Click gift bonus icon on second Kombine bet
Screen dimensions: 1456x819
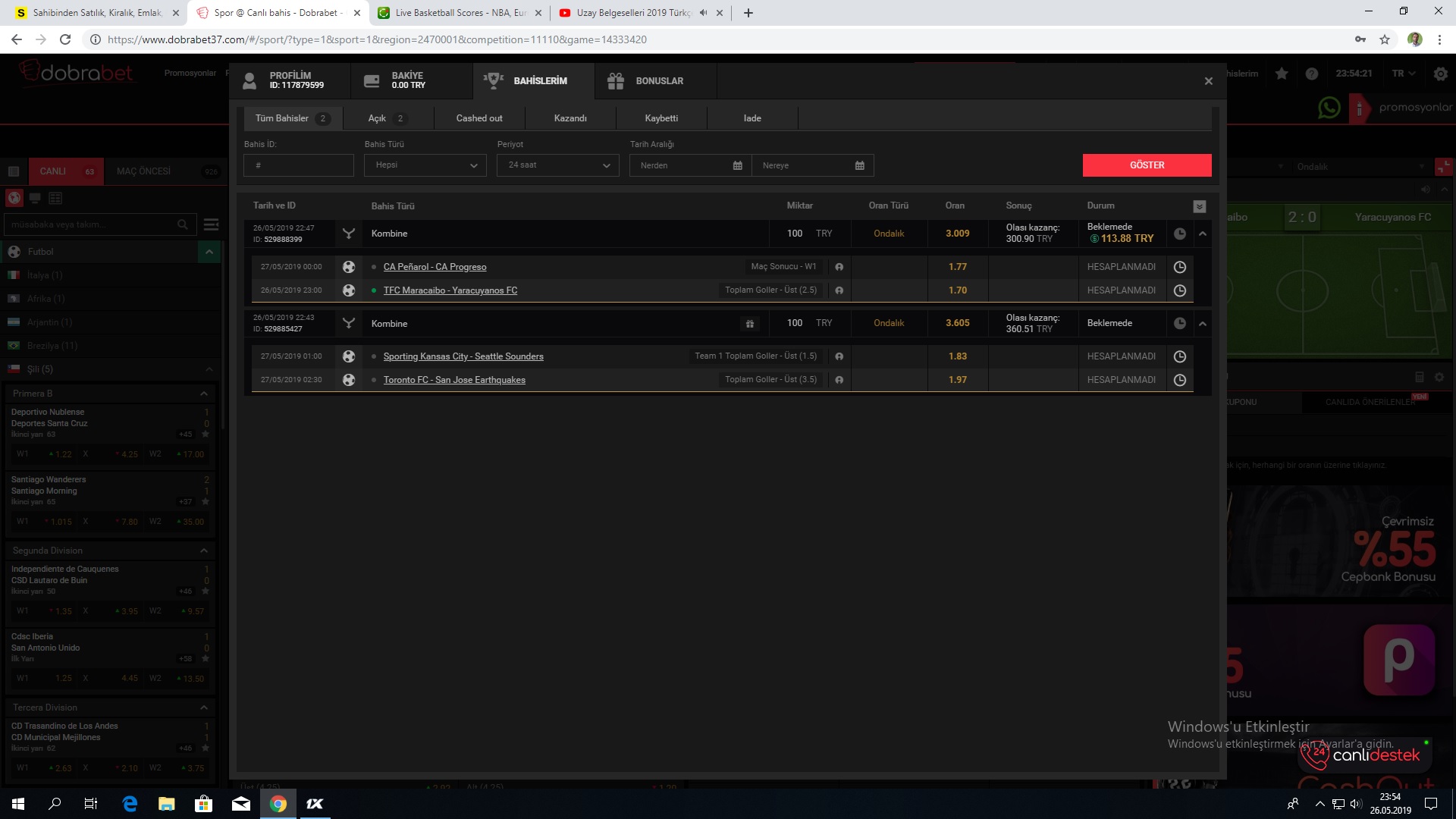click(x=749, y=324)
